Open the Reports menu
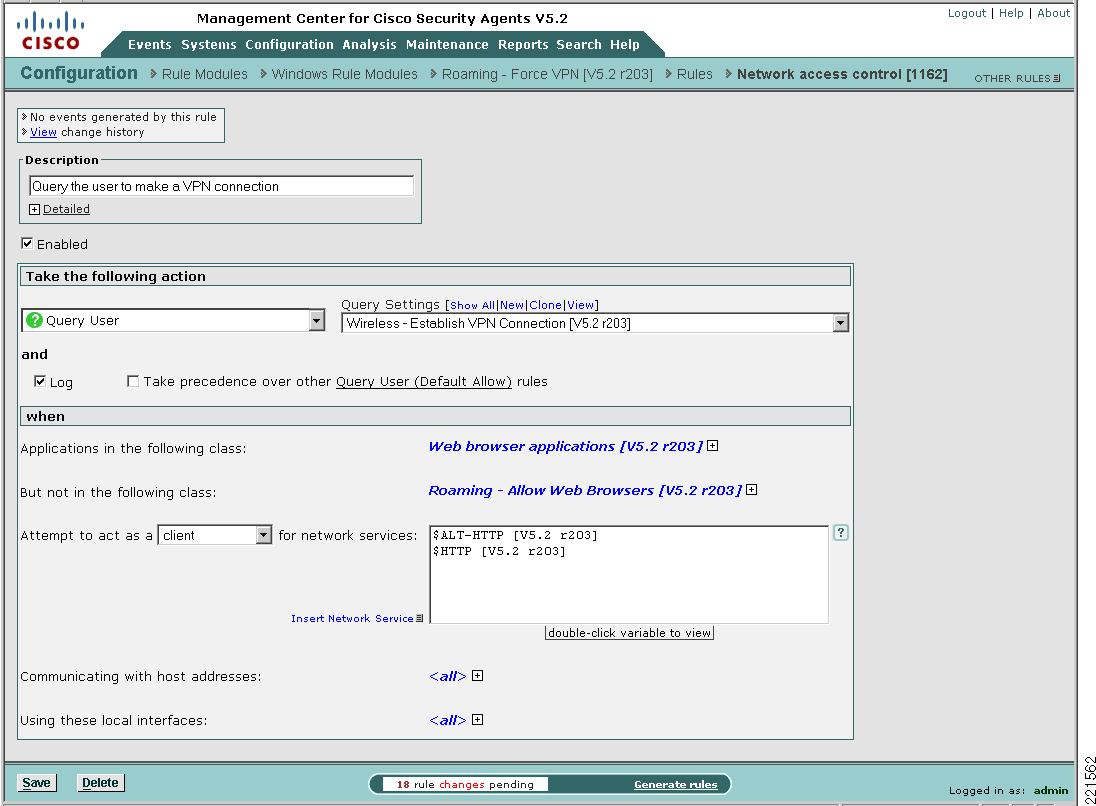1096x806 pixels. coord(523,45)
